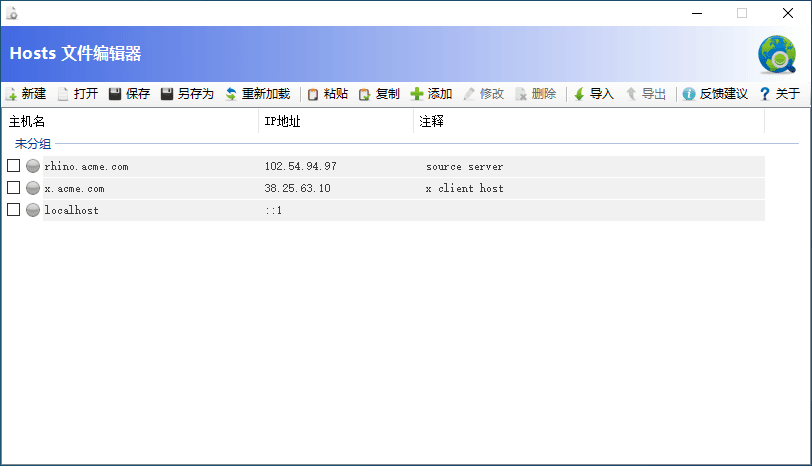Click the app icon in title bar
Image resolution: width=812 pixels, height=466 pixels.
point(12,13)
